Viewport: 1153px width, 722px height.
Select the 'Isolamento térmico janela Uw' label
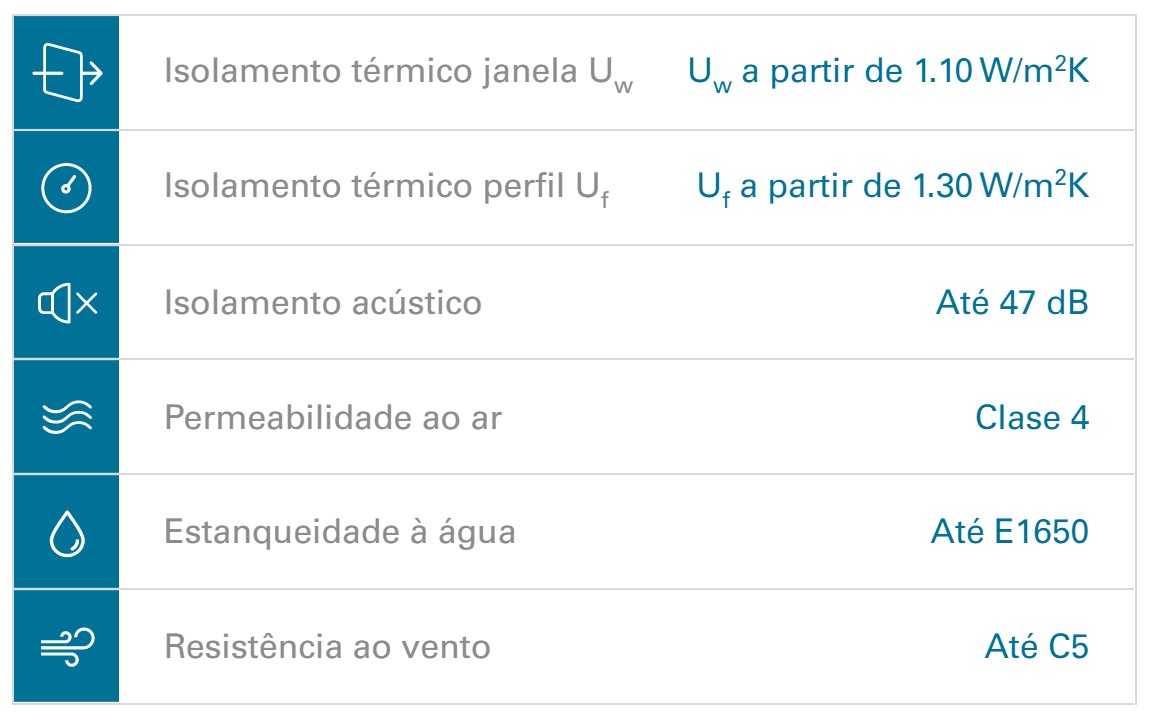(x=399, y=74)
